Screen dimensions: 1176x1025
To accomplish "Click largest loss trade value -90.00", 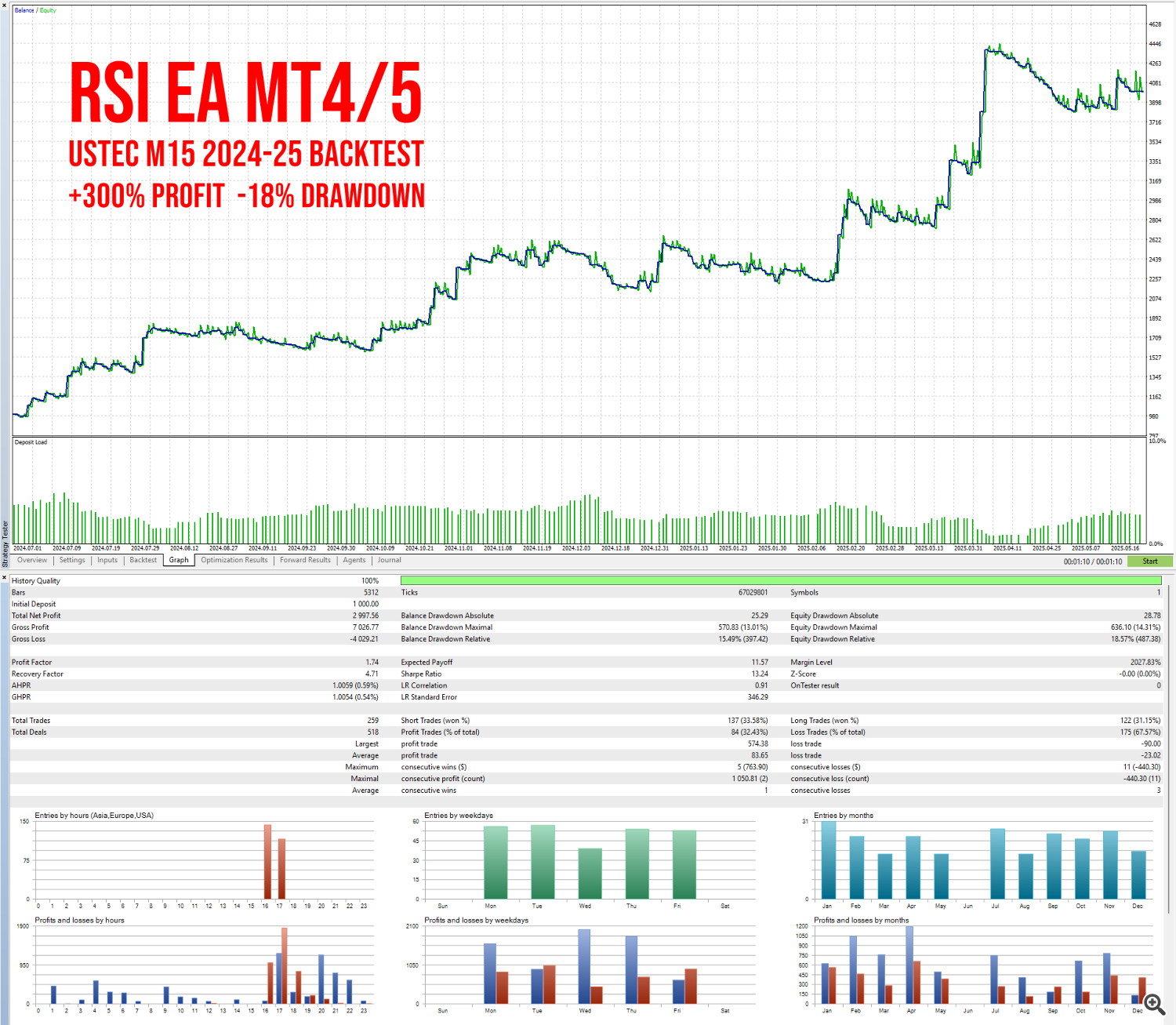I will [x=1152, y=743].
